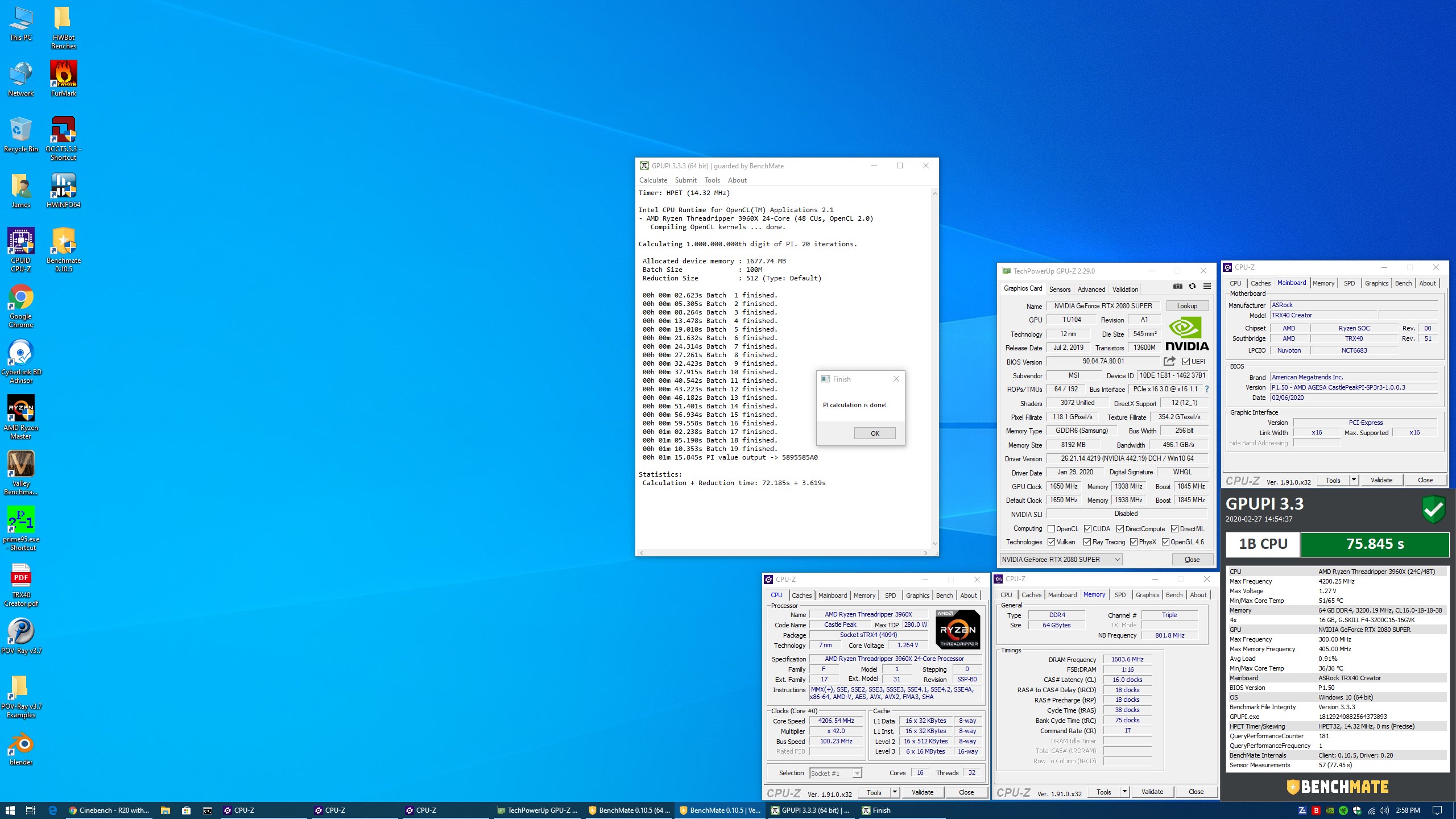Launch Google Chrome from desktop
1456x819 pixels.
point(21,305)
